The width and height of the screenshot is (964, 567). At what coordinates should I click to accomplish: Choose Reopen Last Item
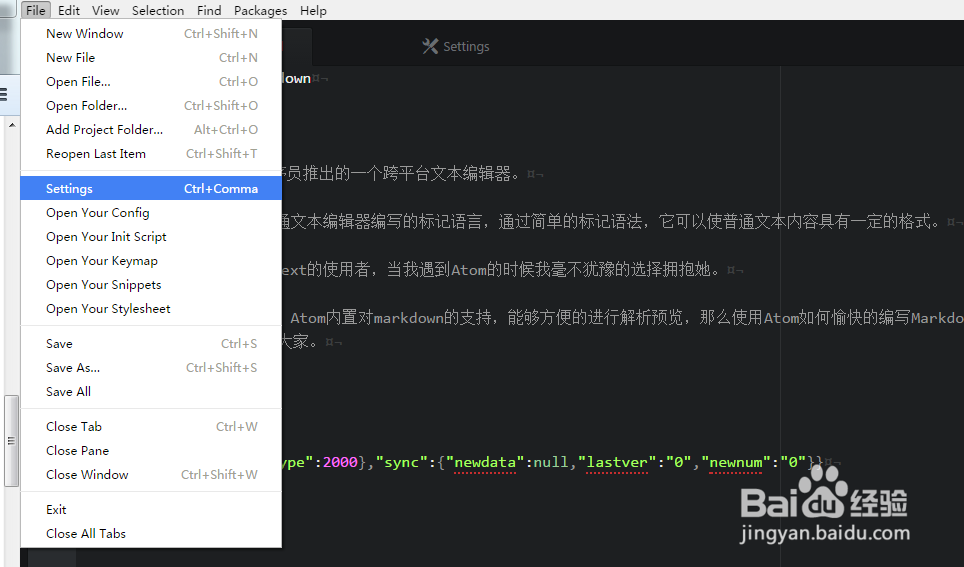pos(151,154)
